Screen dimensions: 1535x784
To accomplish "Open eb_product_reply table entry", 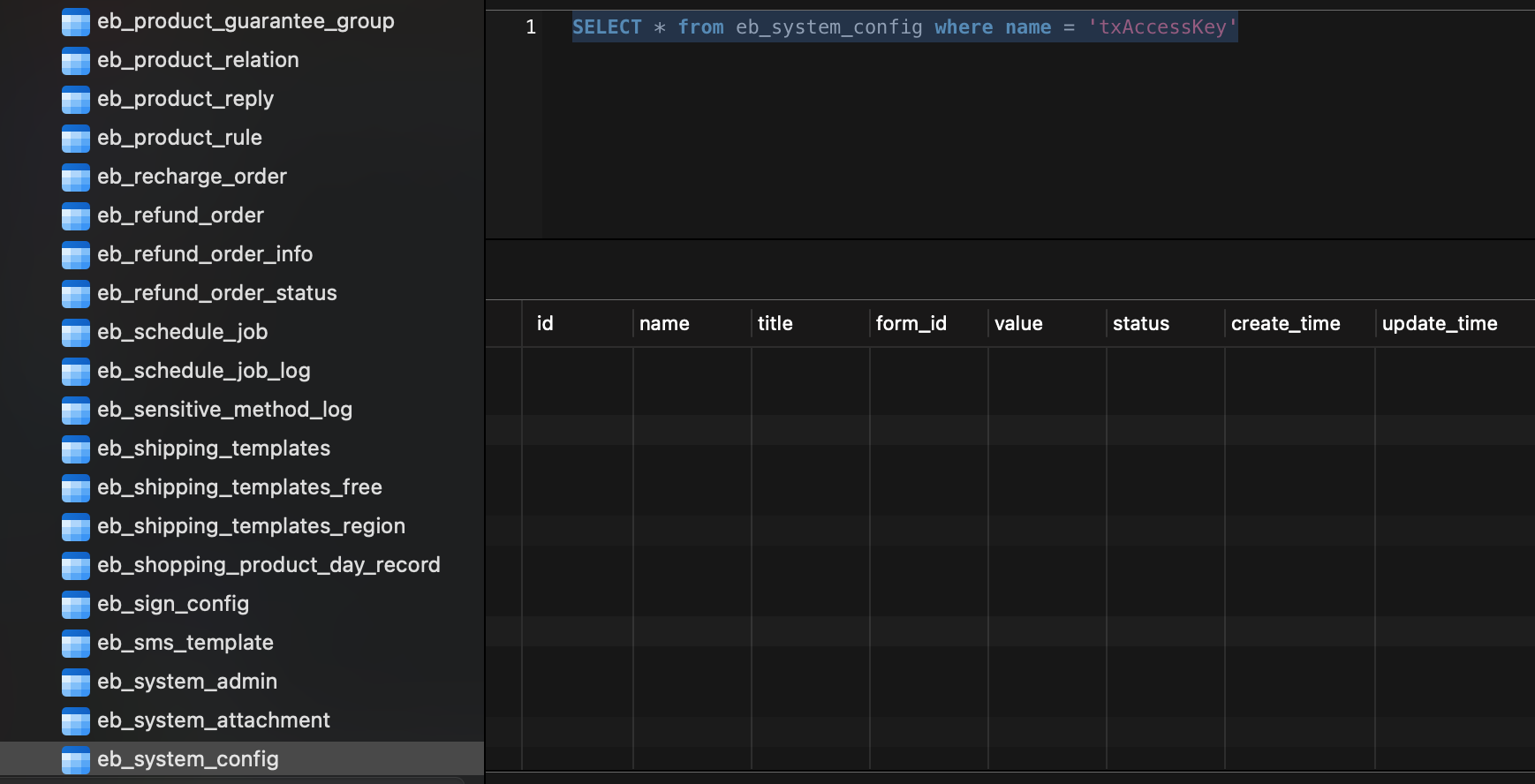I will point(185,99).
